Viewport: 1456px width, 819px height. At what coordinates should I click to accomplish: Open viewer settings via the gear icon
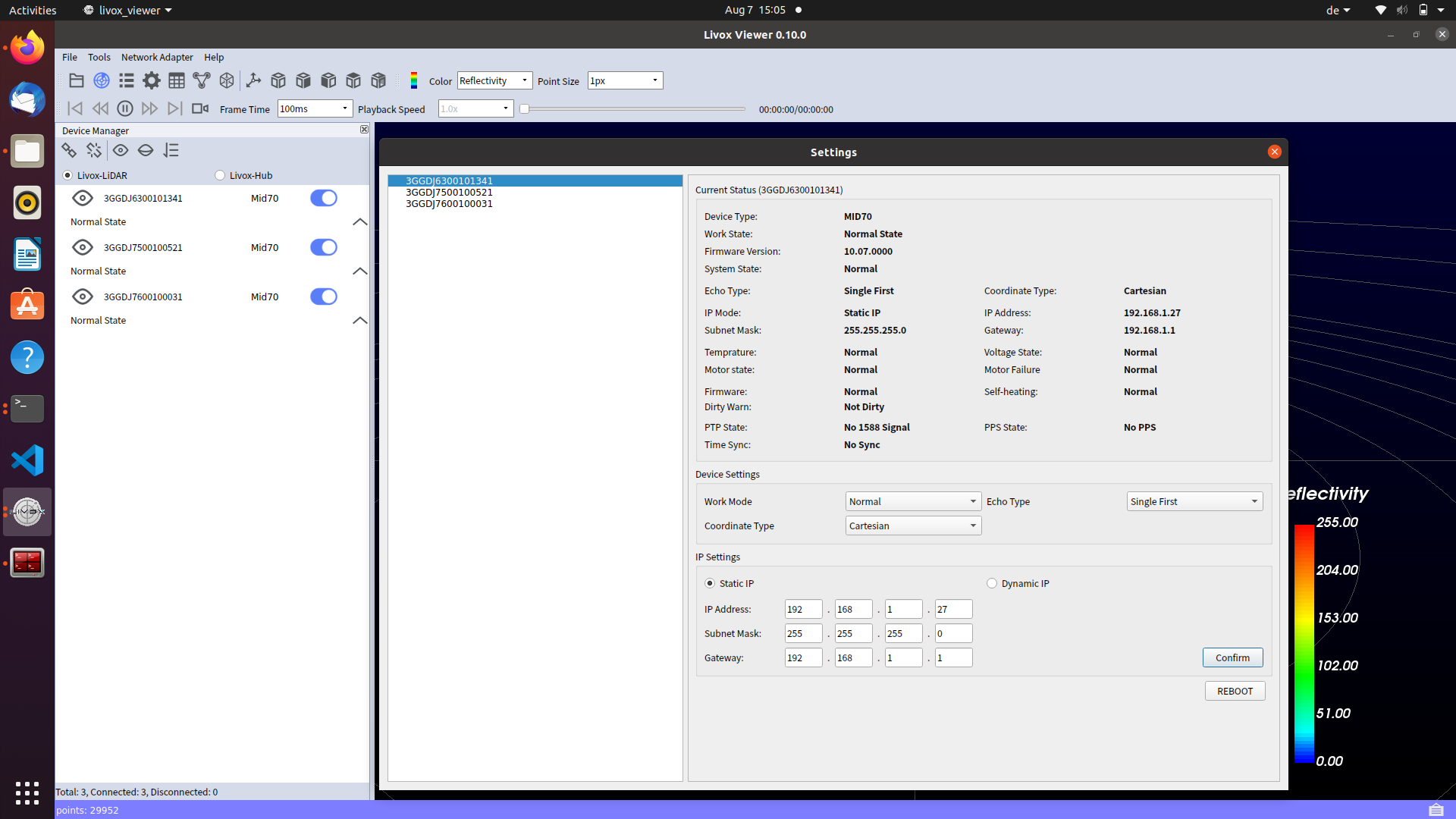pos(151,80)
